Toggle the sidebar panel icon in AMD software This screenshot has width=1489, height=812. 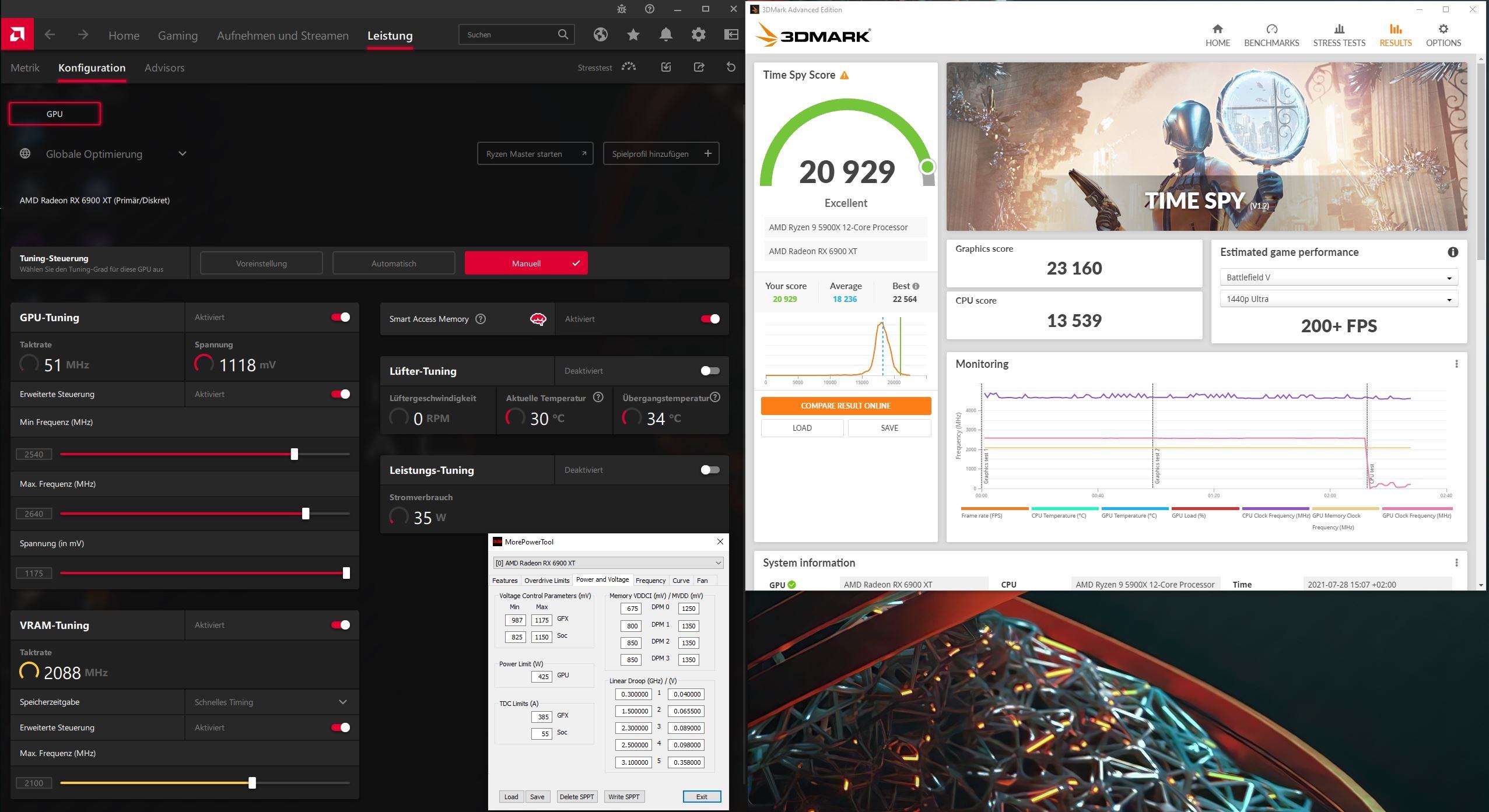point(731,35)
